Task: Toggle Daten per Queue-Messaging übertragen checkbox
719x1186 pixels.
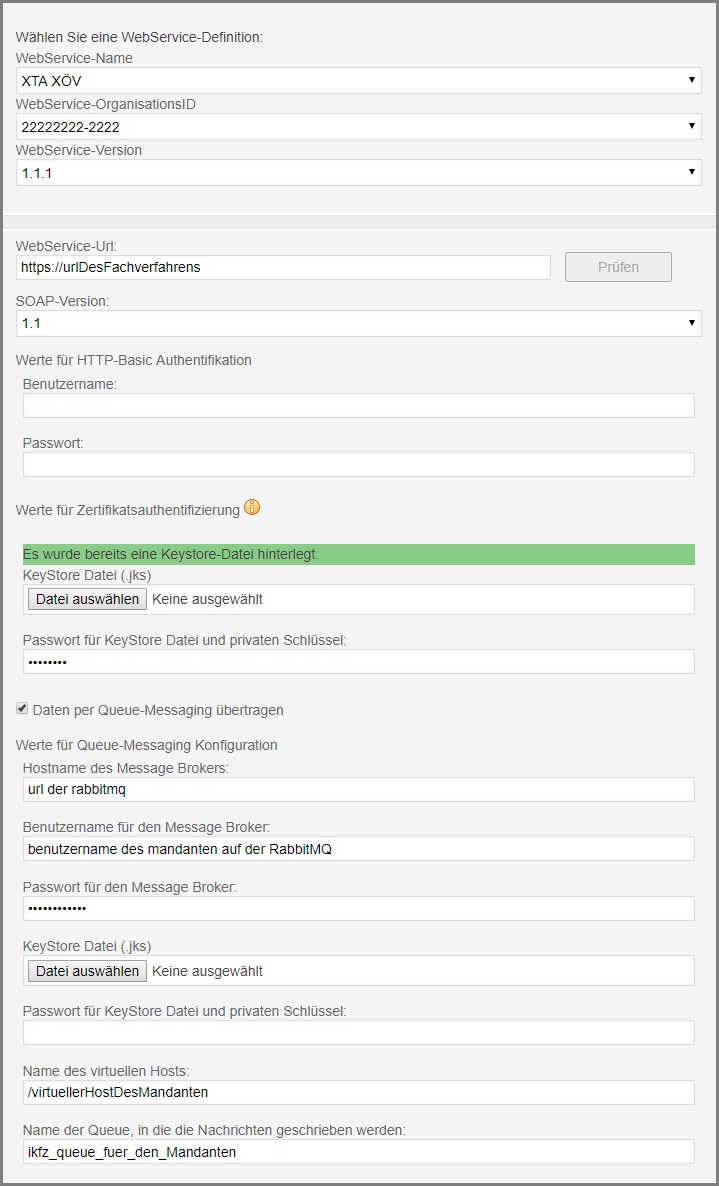Action: point(23,709)
